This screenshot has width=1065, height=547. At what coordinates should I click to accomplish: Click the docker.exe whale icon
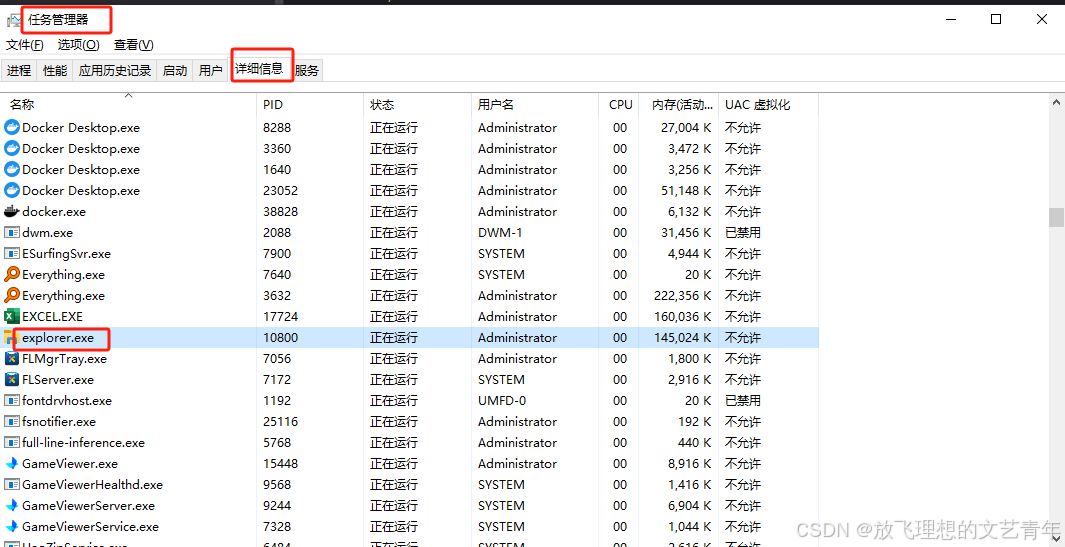[12, 211]
